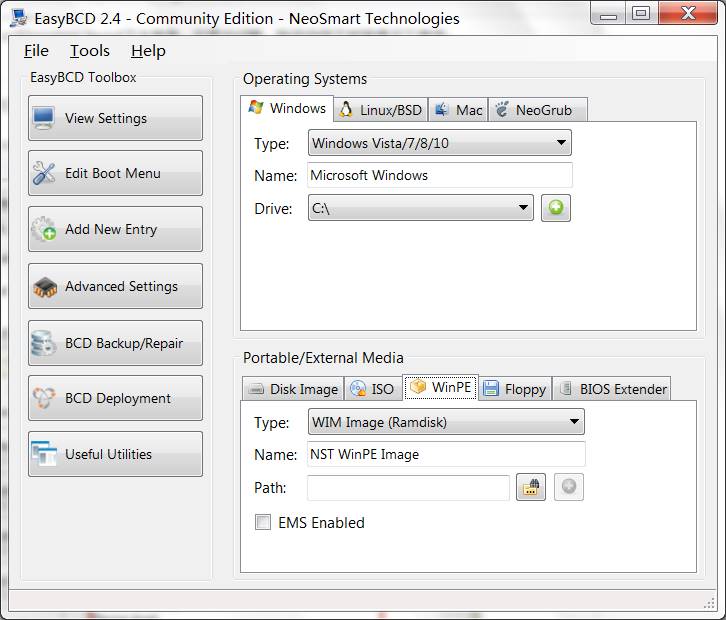Click the greyed add button beside Path browse
Screen dimensions: 726x620
(569, 487)
